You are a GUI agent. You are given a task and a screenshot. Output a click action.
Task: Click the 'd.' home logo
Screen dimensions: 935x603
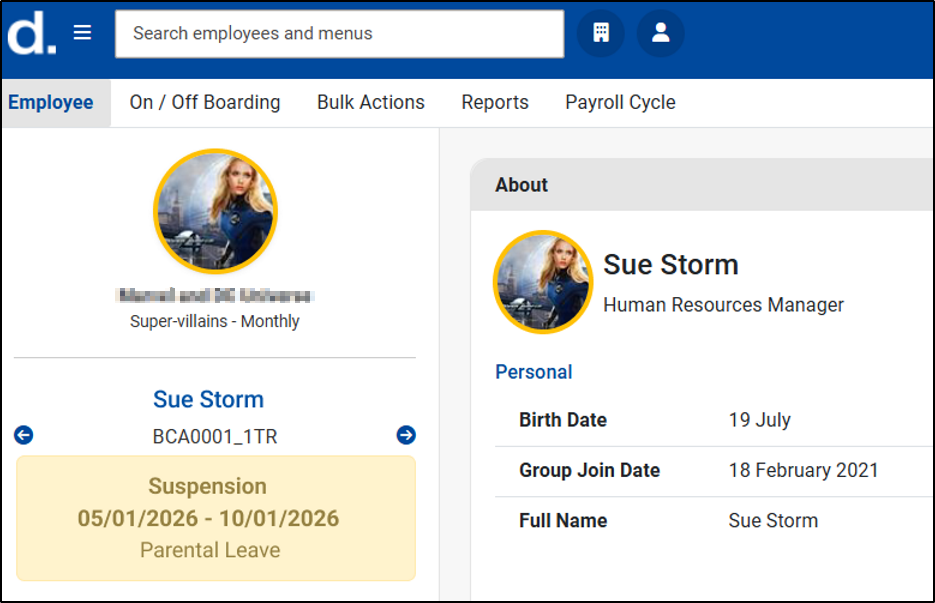(x=32, y=34)
